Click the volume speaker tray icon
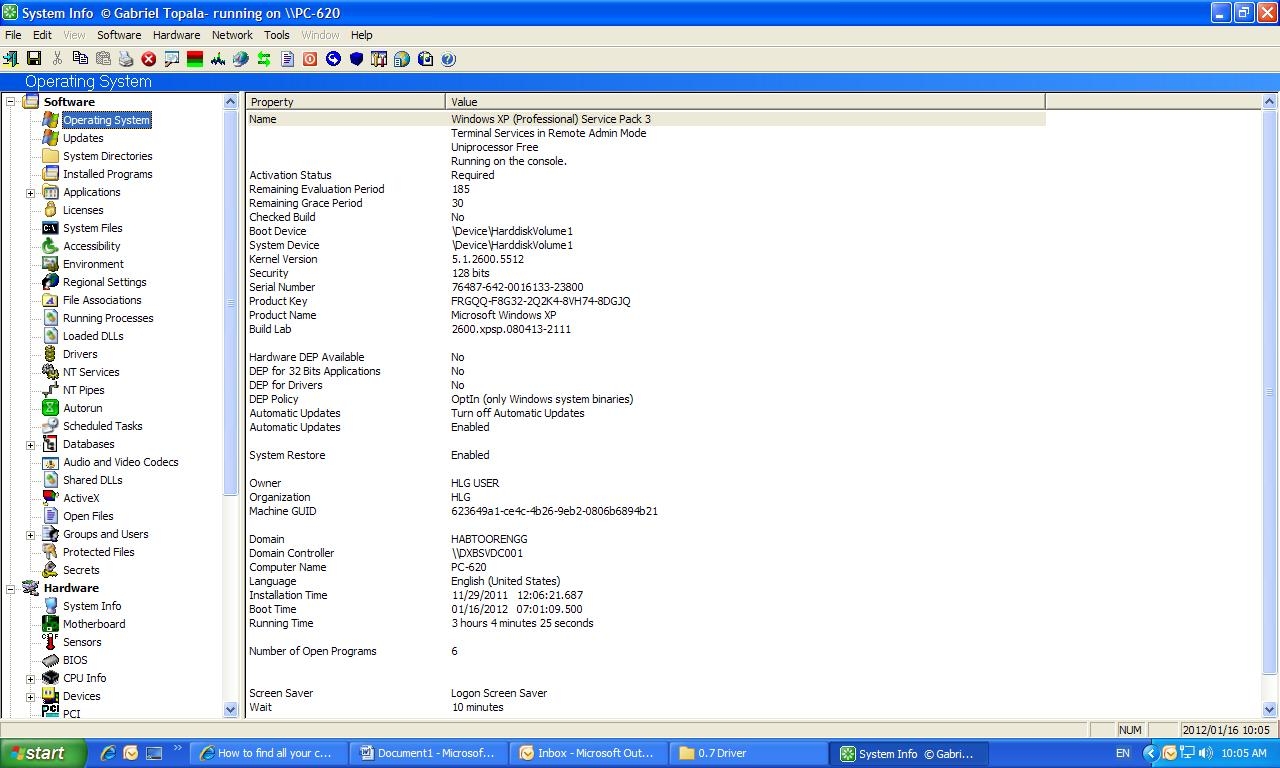The height and width of the screenshot is (768, 1280). point(1205,753)
